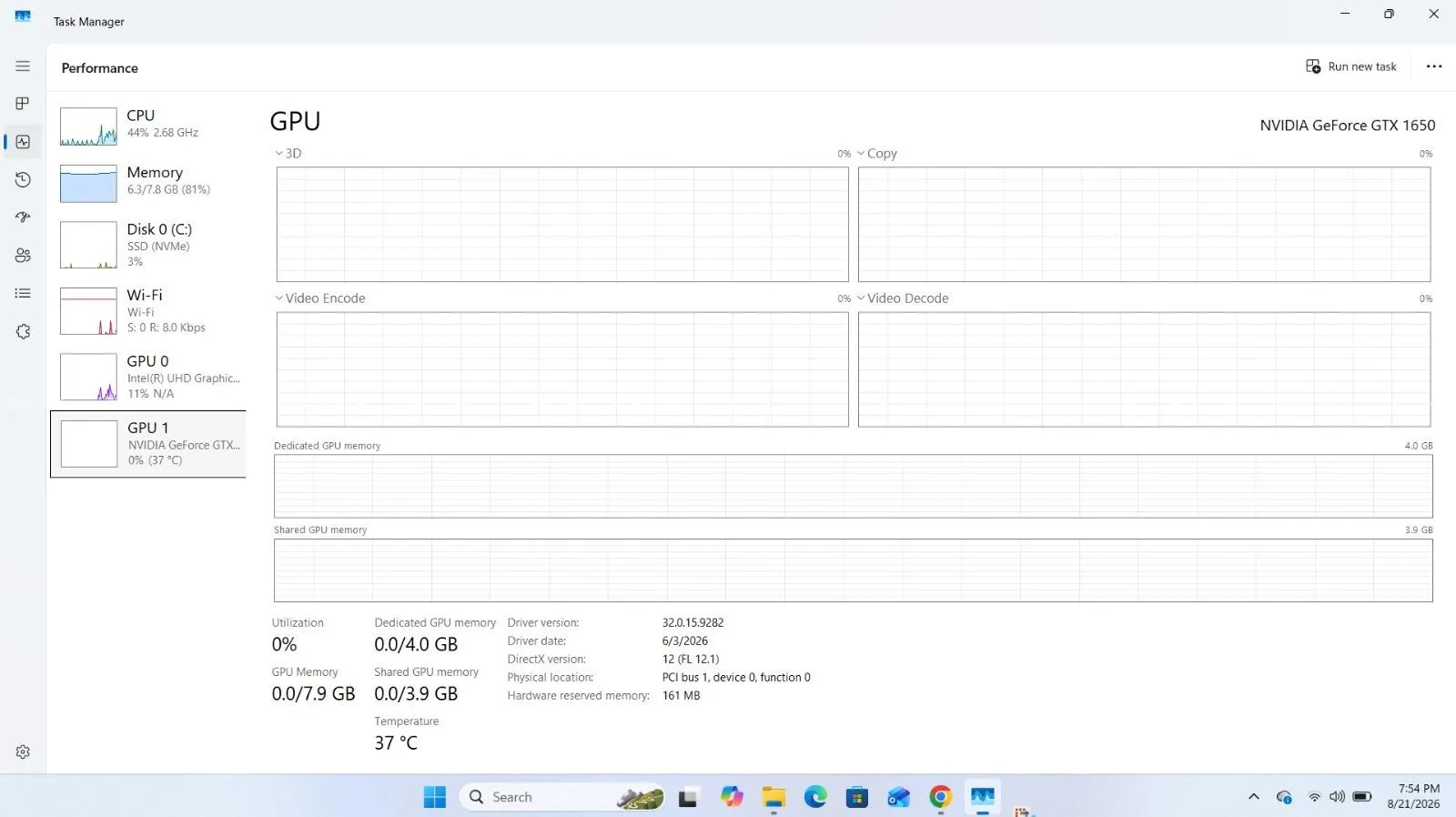Open the navigation hamburger menu
Viewport: 1456px width, 817px height.
tap(23, 66)
